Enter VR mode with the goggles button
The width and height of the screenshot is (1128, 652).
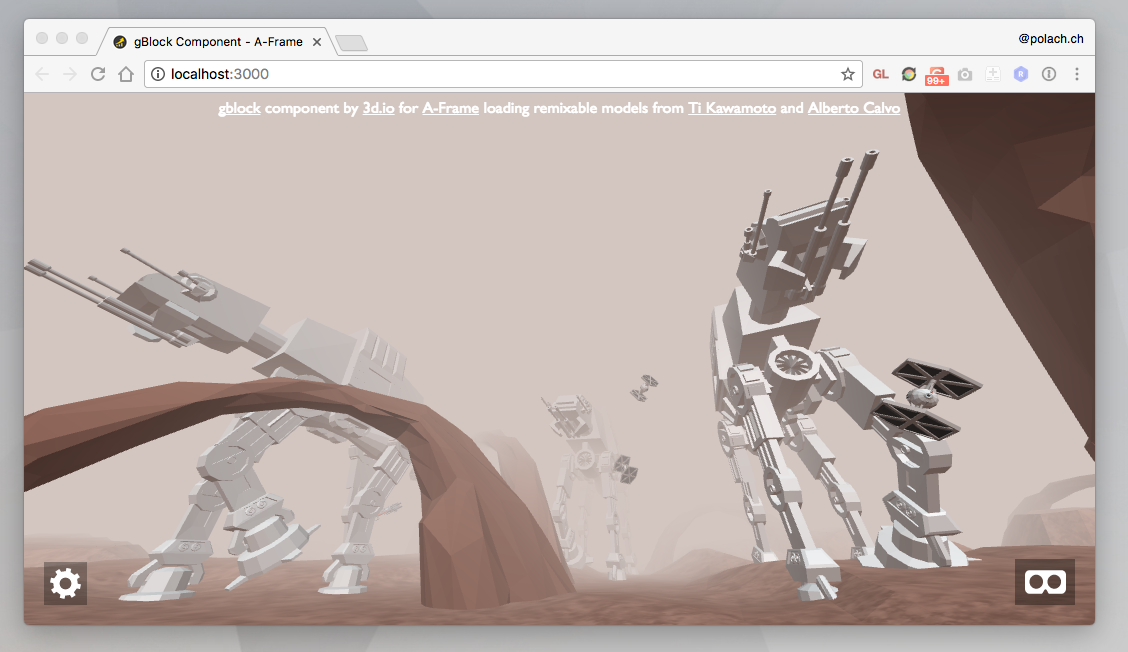click(1045, 581)
